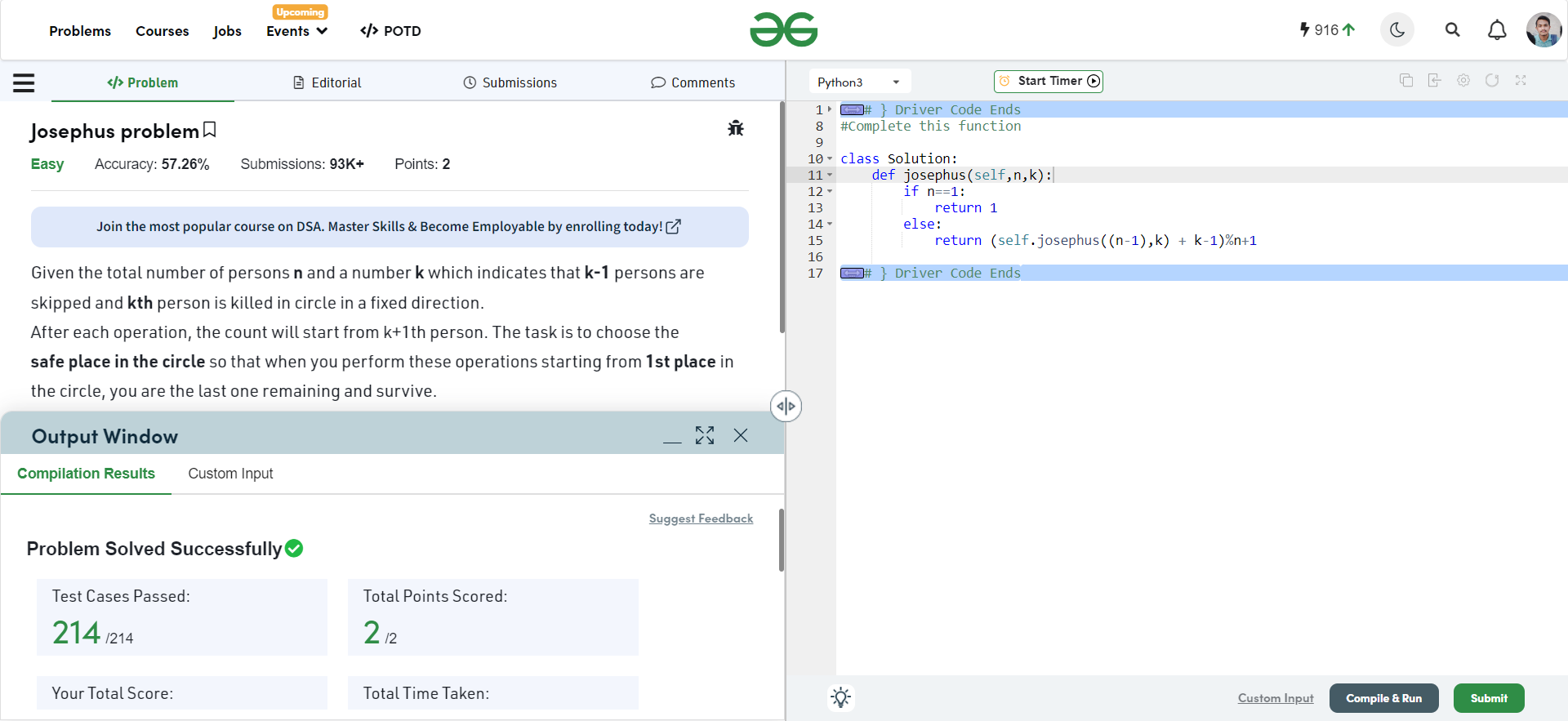Minimize the Output Window
This screenshot has width=1568, height=721.
pyautogui.click(x=672, y=441)
